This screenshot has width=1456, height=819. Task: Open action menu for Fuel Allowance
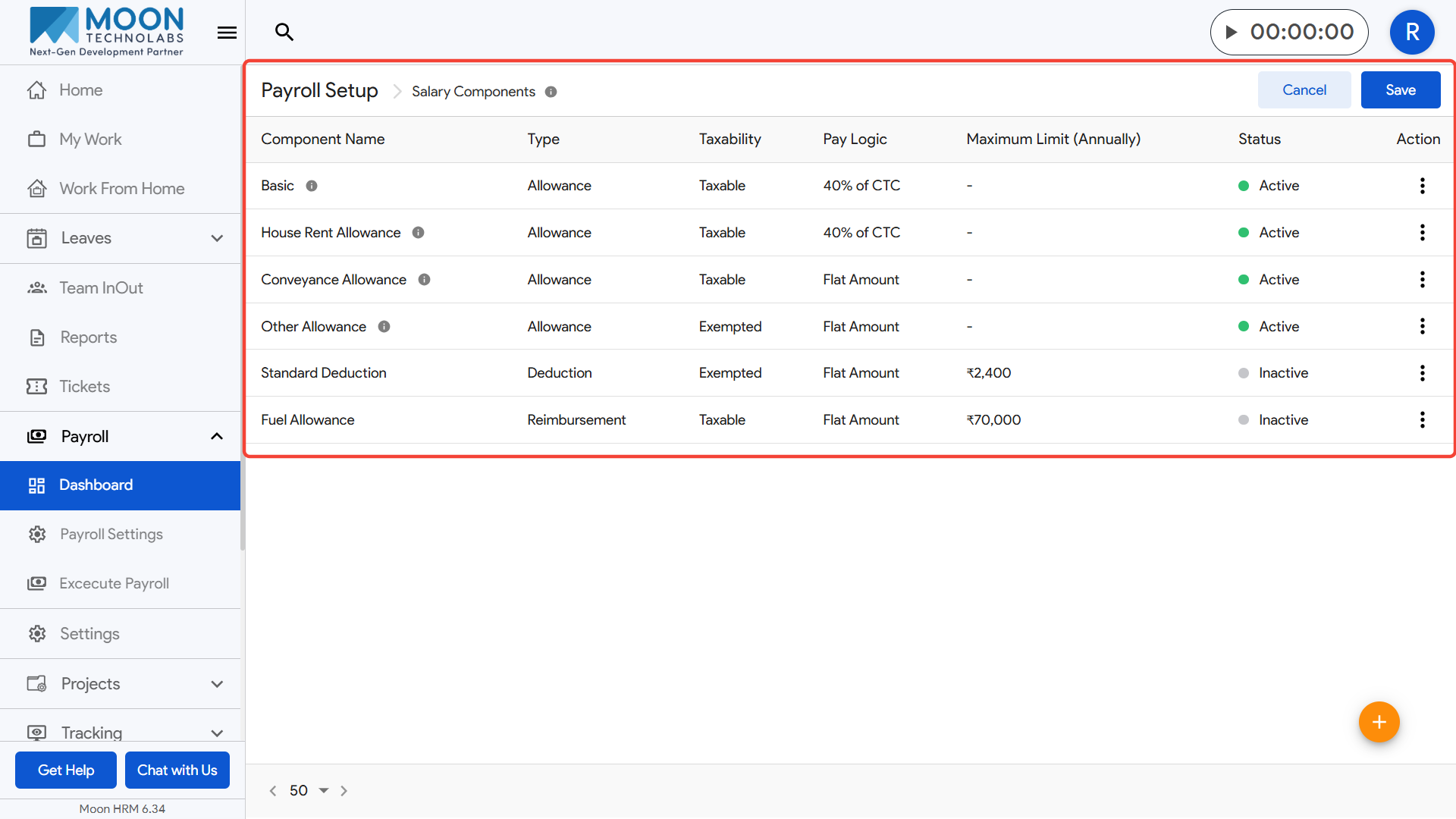1422,420
